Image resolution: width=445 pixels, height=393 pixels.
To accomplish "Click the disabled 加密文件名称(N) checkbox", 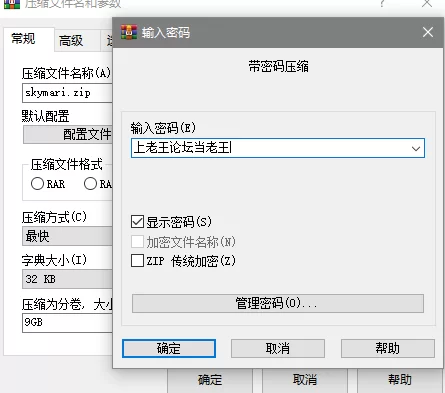I will click(x=137, y=241).
